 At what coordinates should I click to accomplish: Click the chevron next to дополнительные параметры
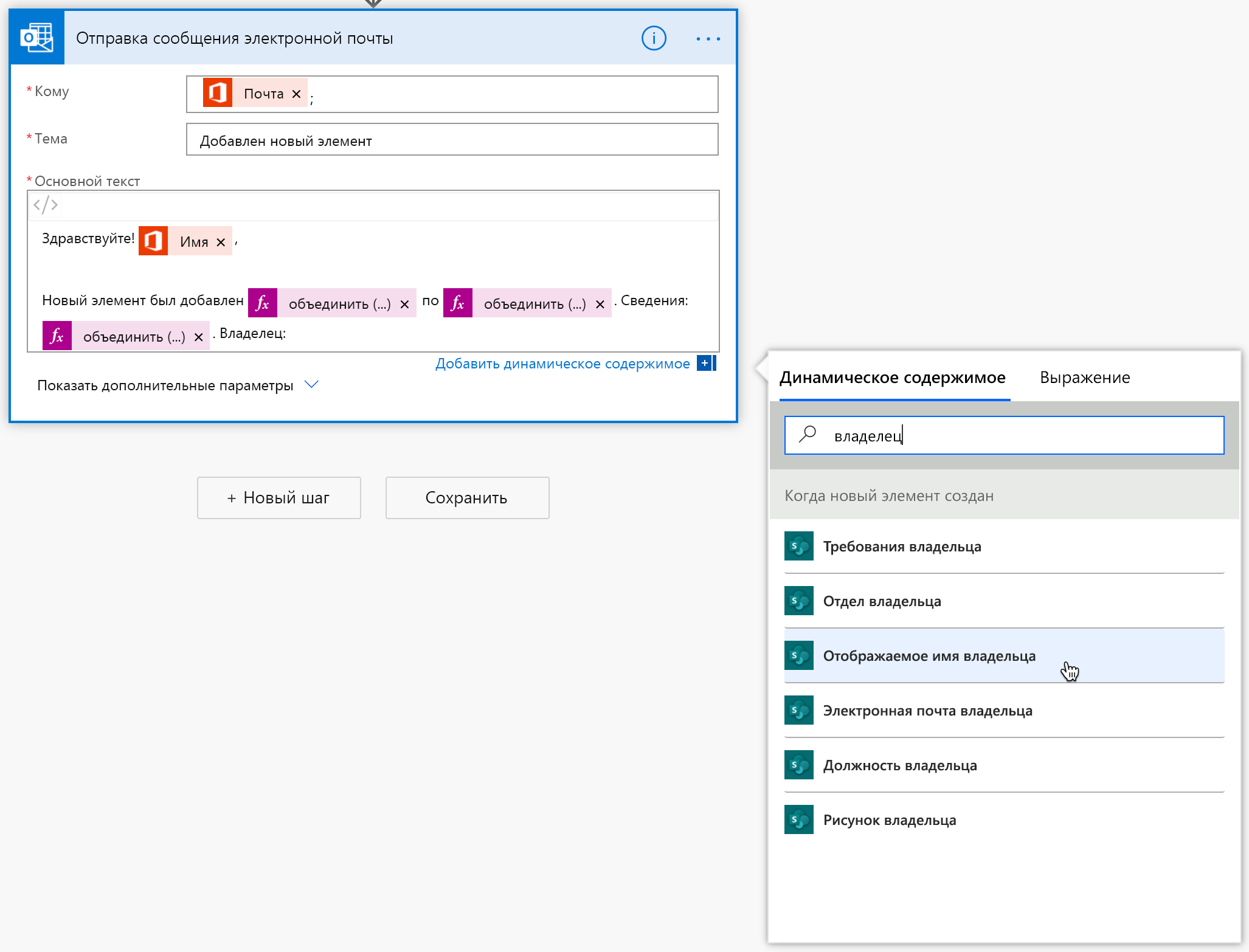pyautogui.click(x=311, y=384)
